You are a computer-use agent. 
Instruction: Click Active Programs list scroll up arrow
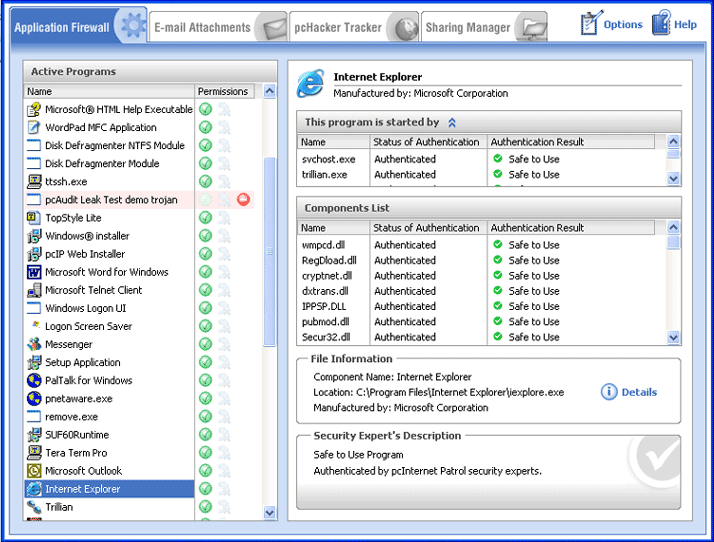(270, 92)
